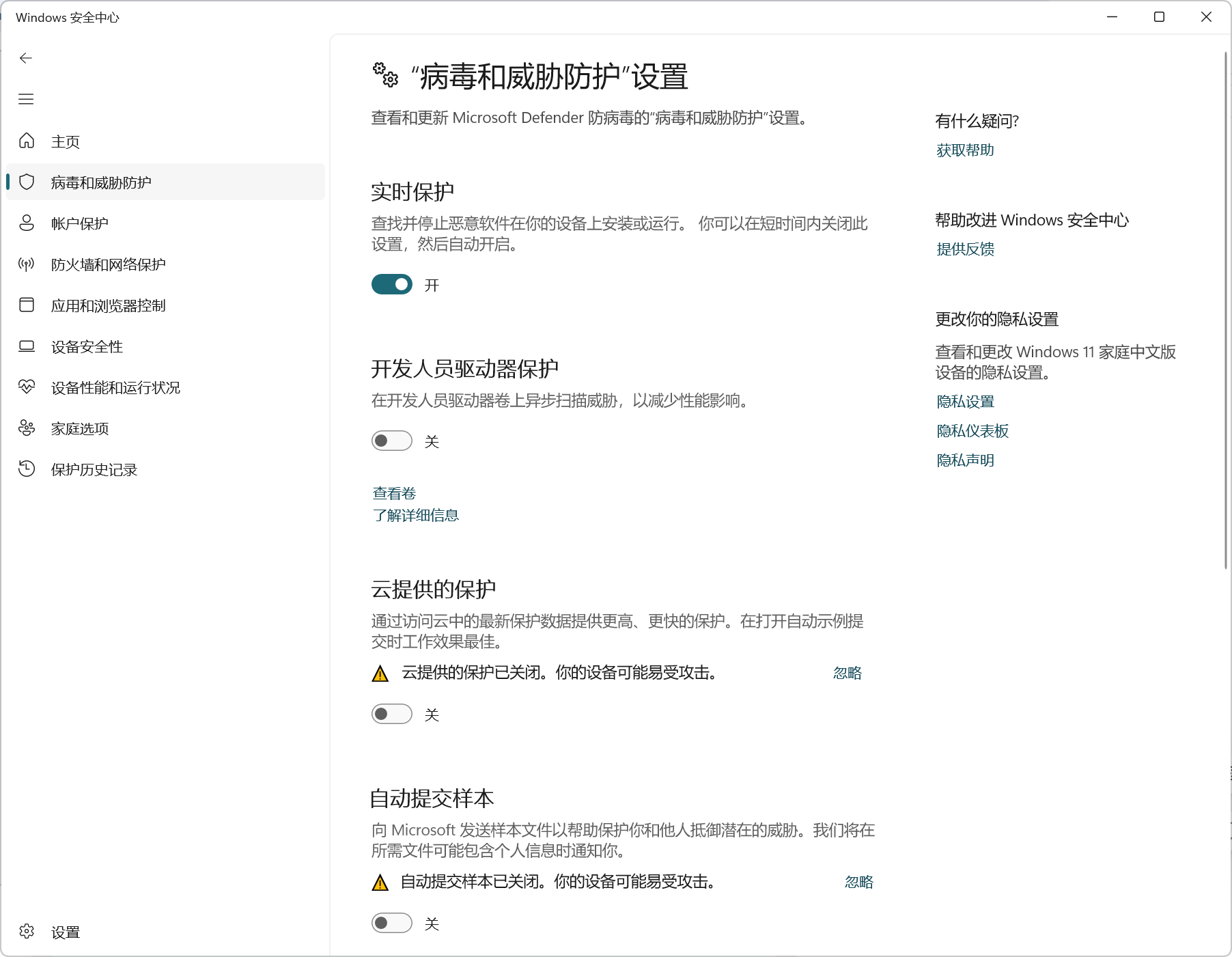This screenshot has height=957, width=1232.
Task: Click the warning triangle for 云提供的保护已关闭
Action: click(x=380, y=674)
